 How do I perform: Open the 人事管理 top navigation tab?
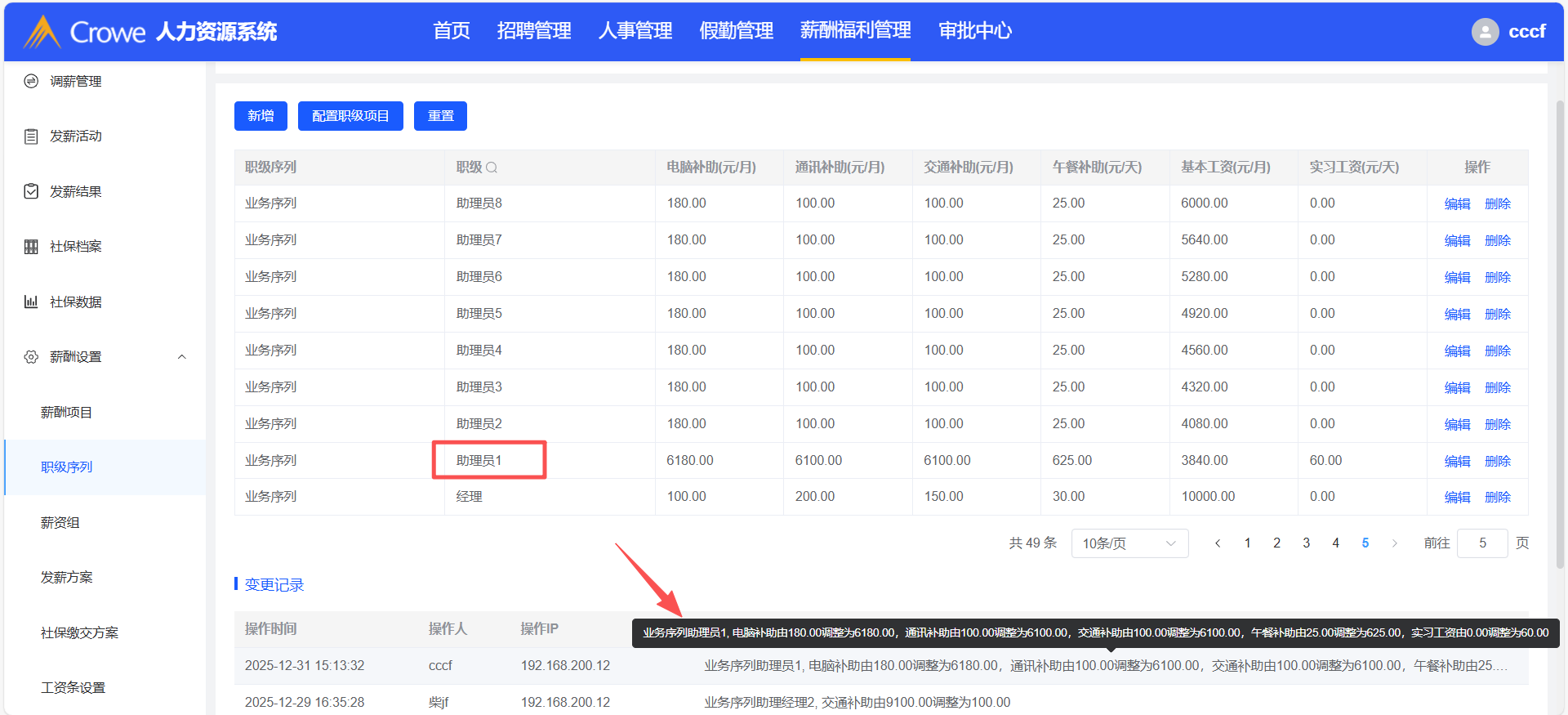[635, 31]
